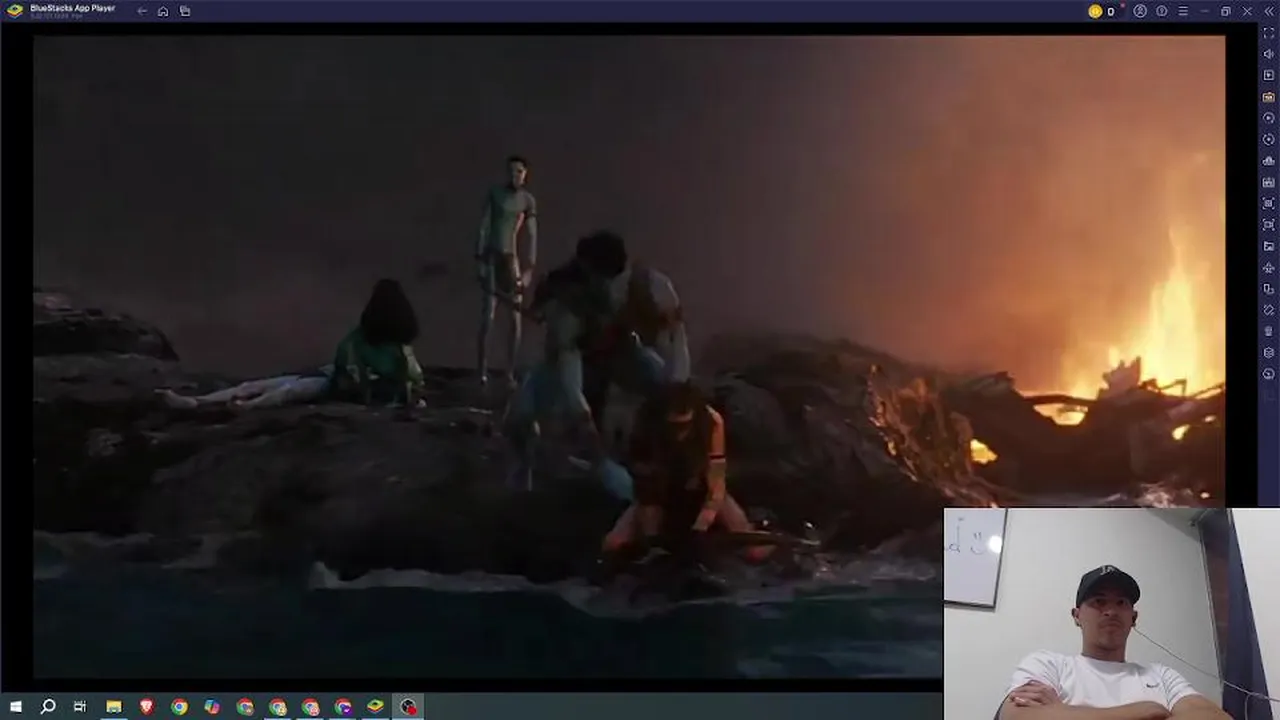Click the square play-button sidebar icon
1280x720 pixels.
coord(1269,75)
